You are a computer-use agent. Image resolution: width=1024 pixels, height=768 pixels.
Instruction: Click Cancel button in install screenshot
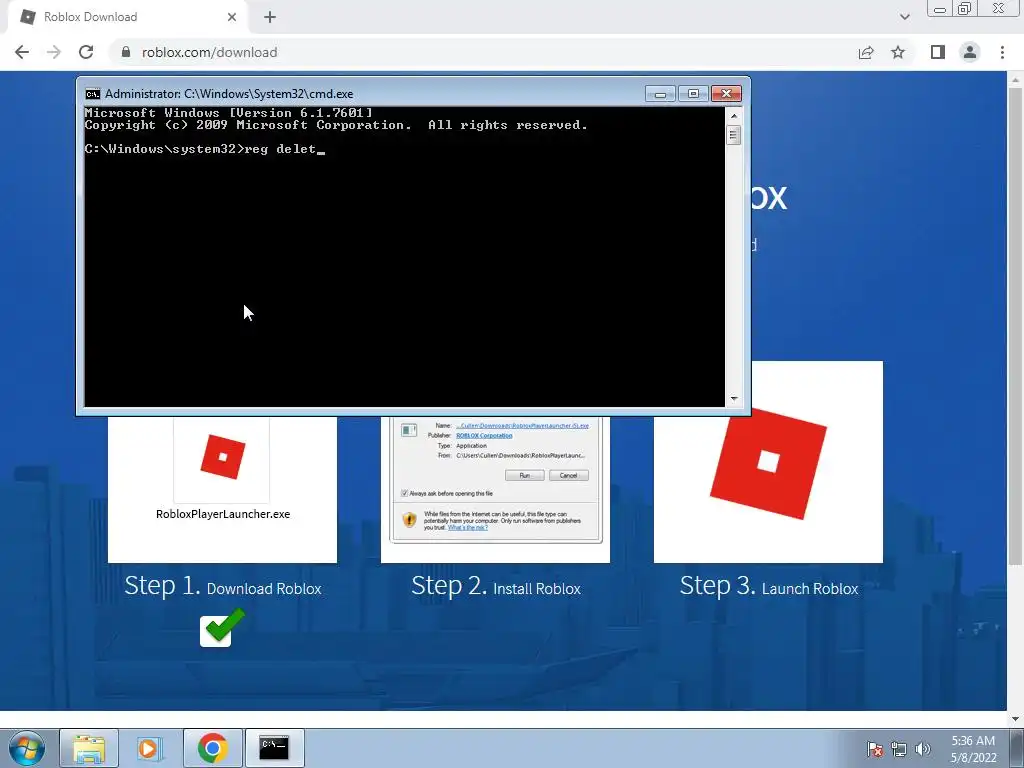(x=569, y=475)
